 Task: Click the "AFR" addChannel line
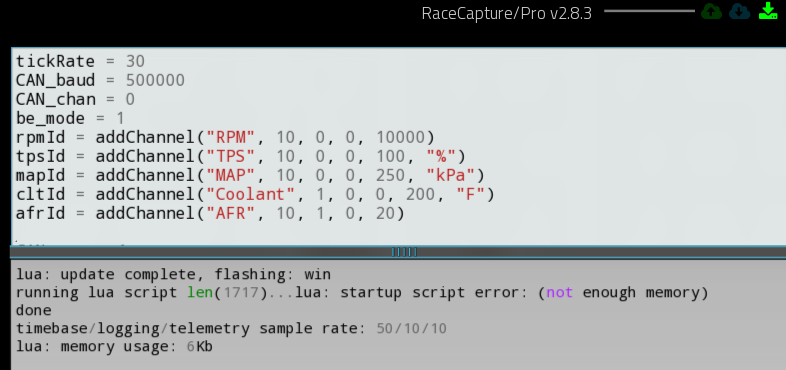click(210, 213)
